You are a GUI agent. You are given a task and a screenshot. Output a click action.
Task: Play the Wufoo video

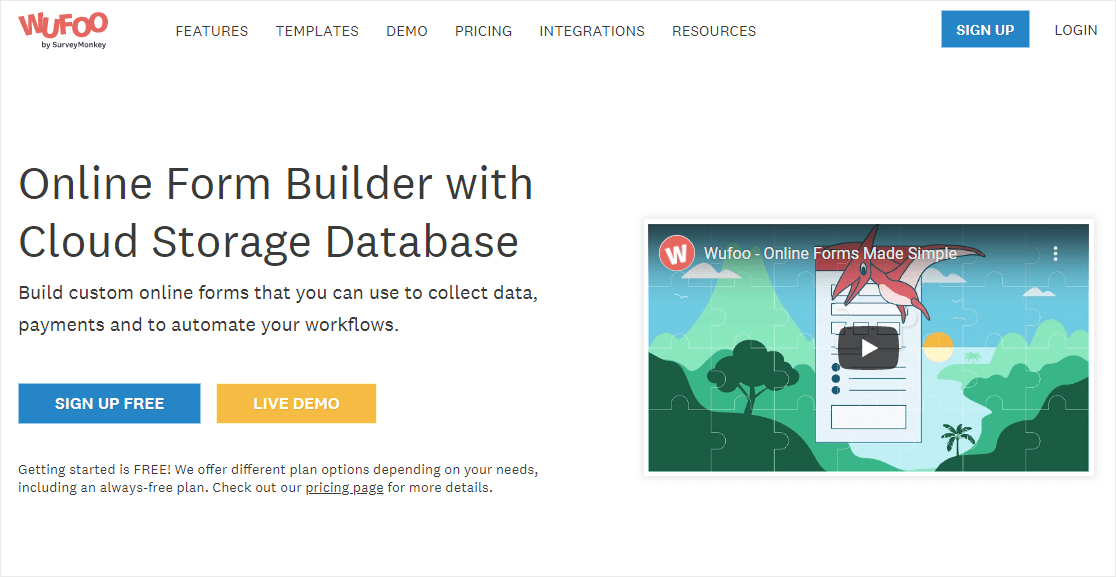[868, 348]
